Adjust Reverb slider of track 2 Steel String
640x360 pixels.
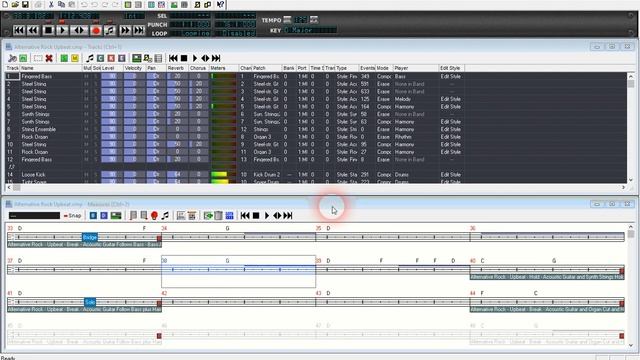point(177,84)
